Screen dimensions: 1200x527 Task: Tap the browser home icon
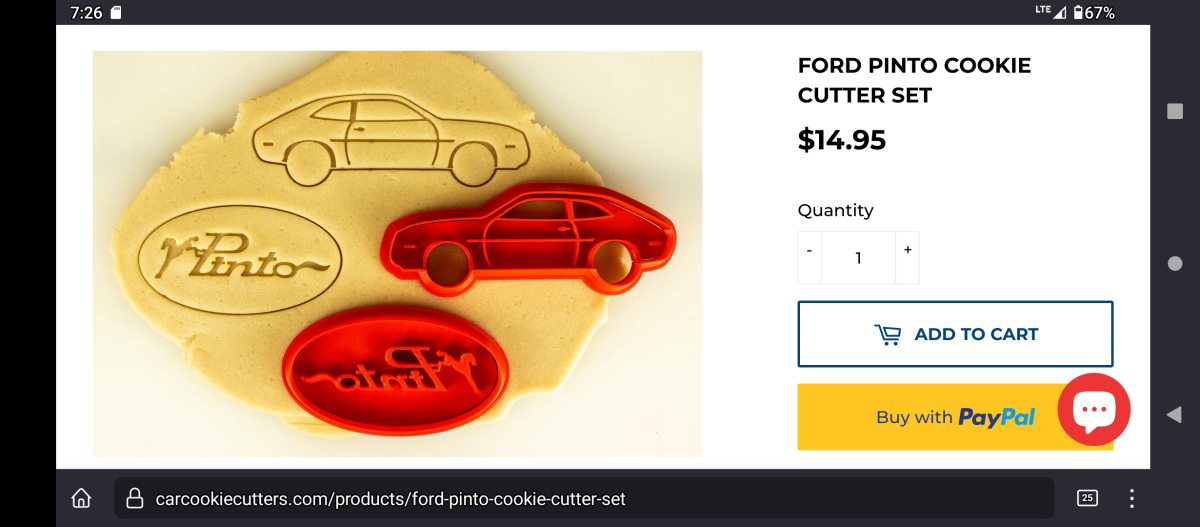point(82,498)
